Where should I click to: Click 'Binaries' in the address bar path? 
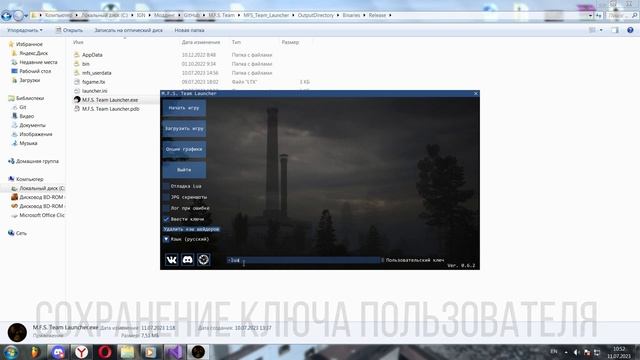pyautogui.click(x=351, y=15)
